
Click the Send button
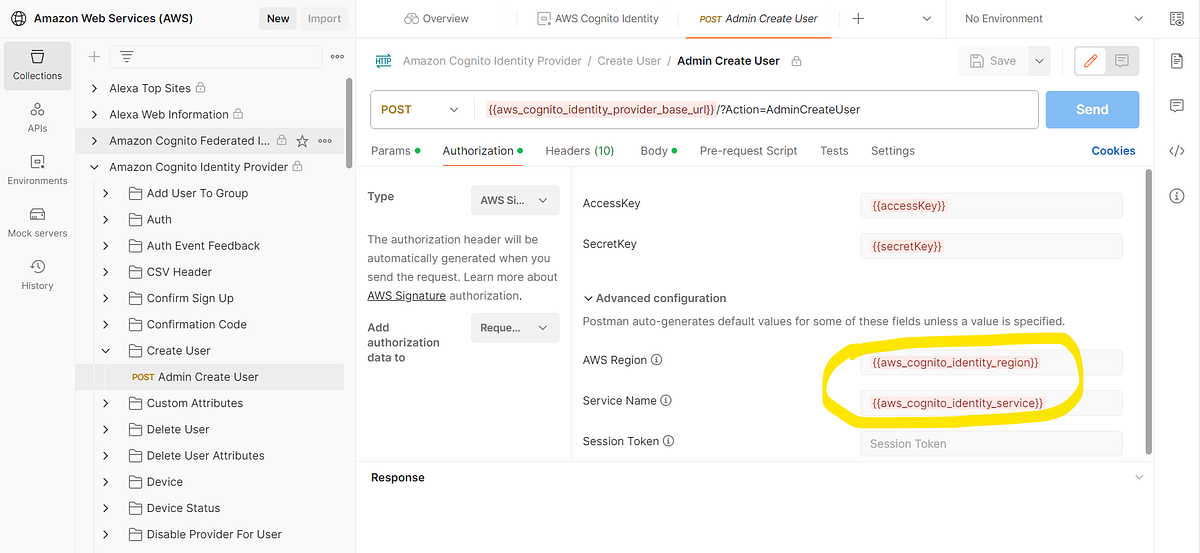click(x=1092, y=110)
